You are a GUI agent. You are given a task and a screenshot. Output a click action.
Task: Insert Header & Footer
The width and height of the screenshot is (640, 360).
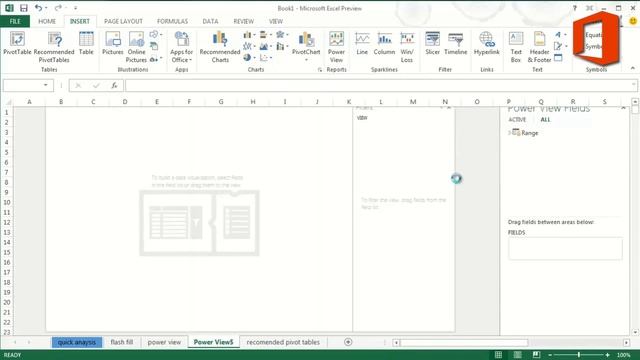[x=539, y=47]
